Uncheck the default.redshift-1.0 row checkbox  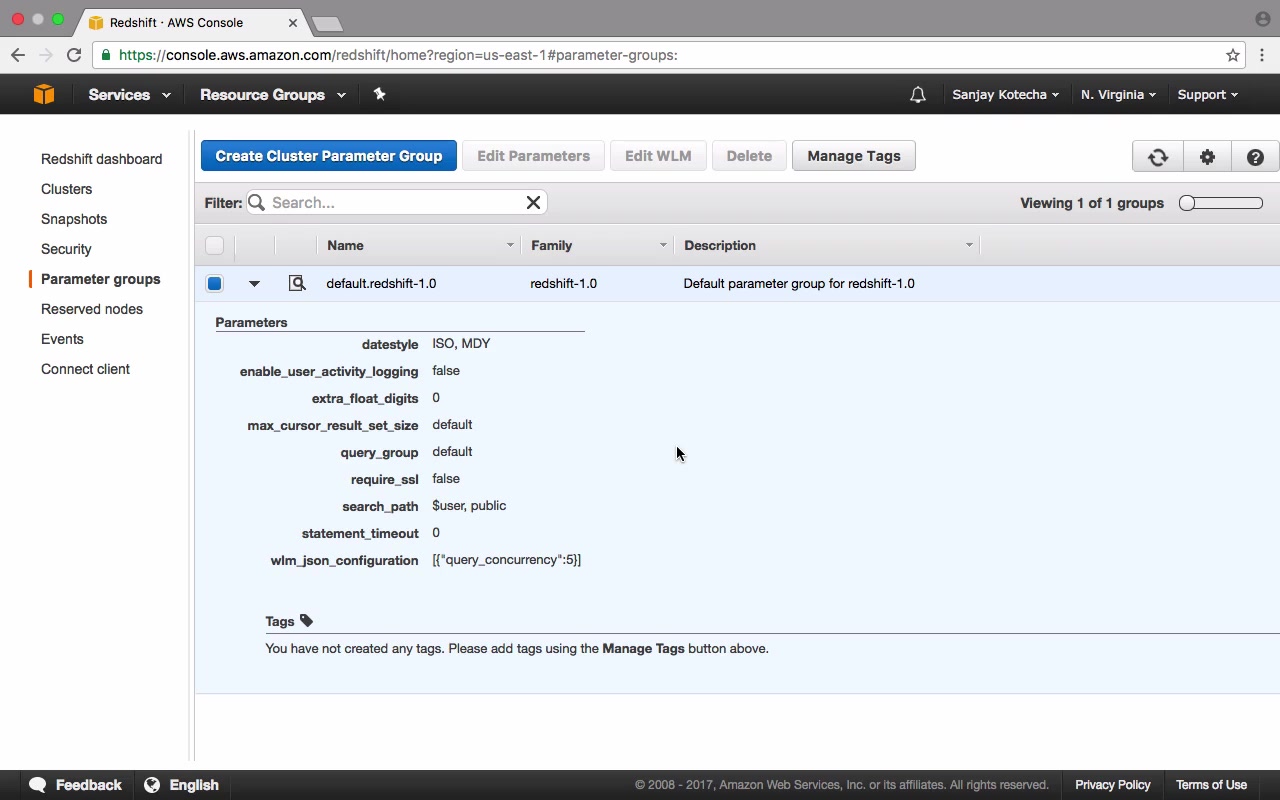point(215,283)
